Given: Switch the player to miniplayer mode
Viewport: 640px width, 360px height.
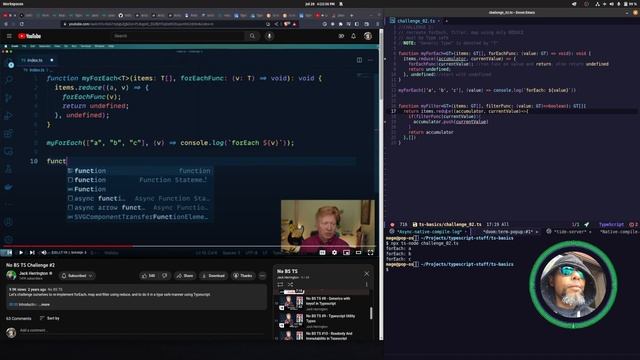Looking at the screenshot, I should [347, 253].
